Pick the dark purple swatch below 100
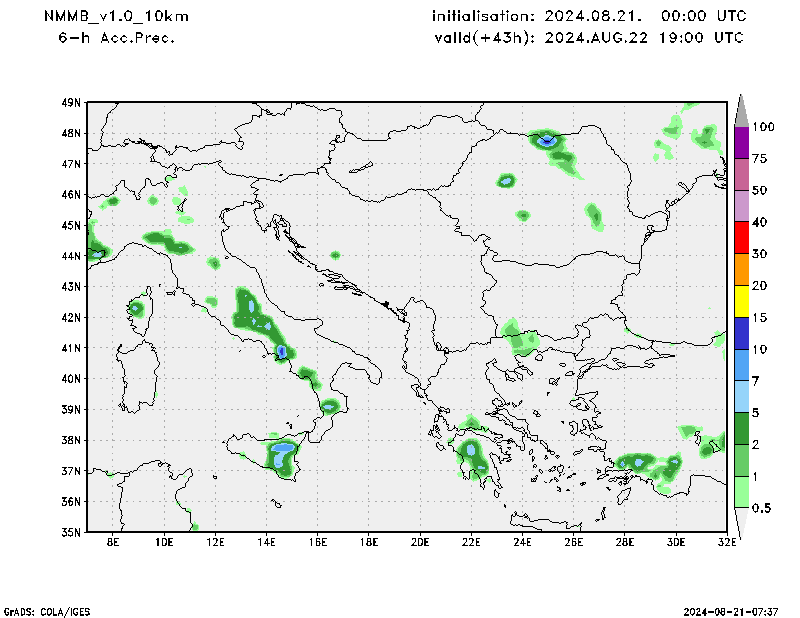The image size is (800, 618). coord(742,143)
